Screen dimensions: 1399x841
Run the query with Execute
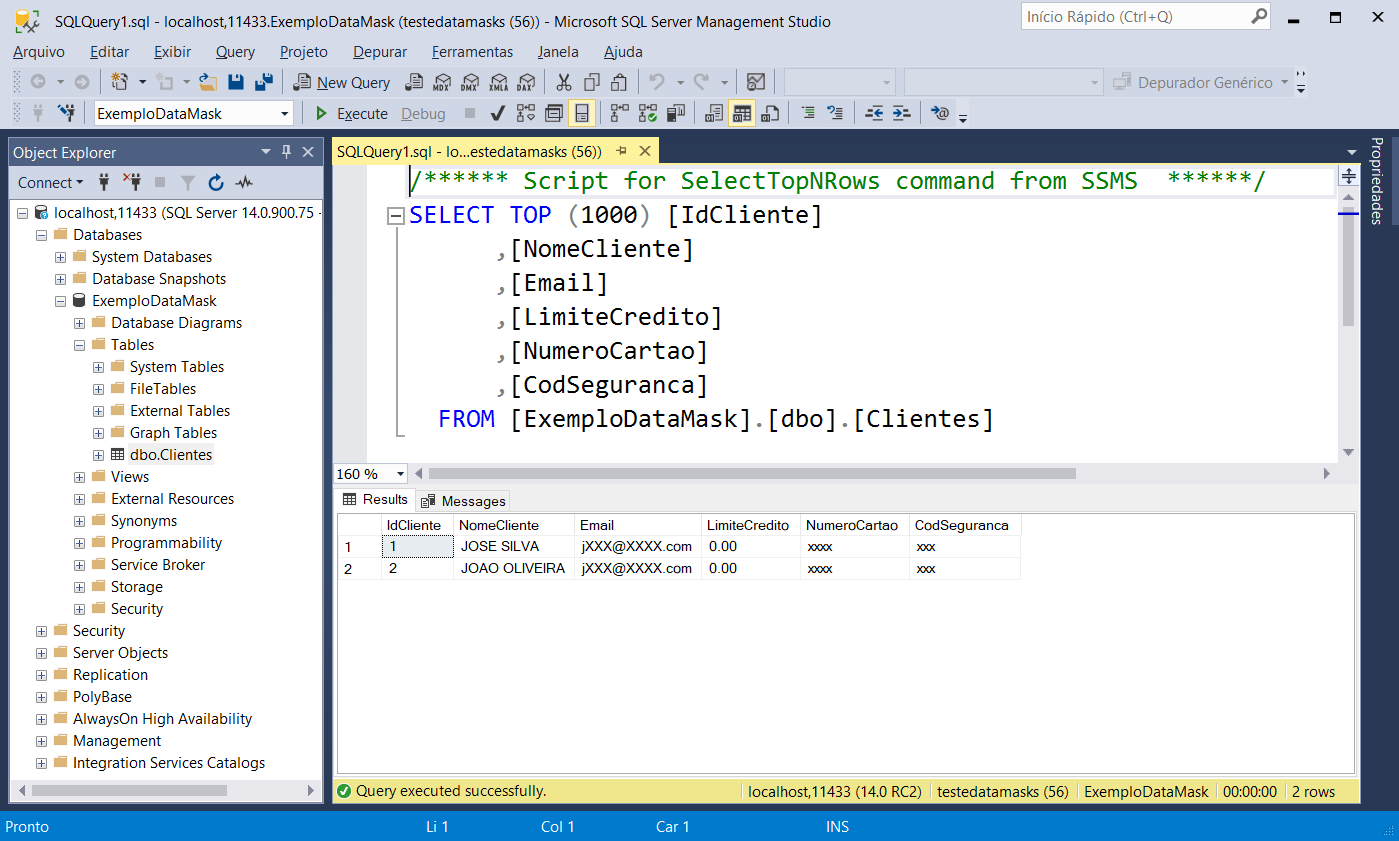pyautogui.click(x=351, y=113)
